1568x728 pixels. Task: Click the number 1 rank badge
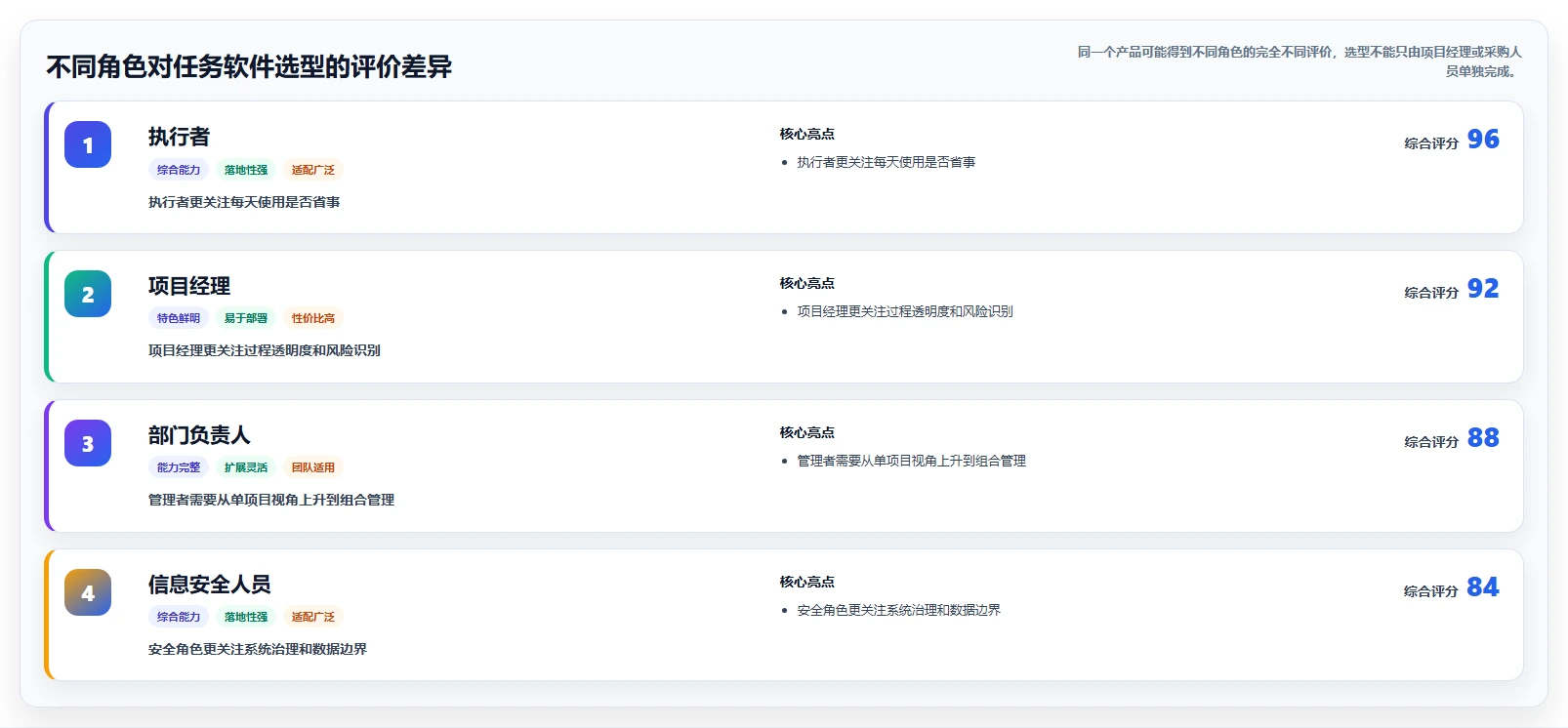pyautogui.click(x=88, y=144)
